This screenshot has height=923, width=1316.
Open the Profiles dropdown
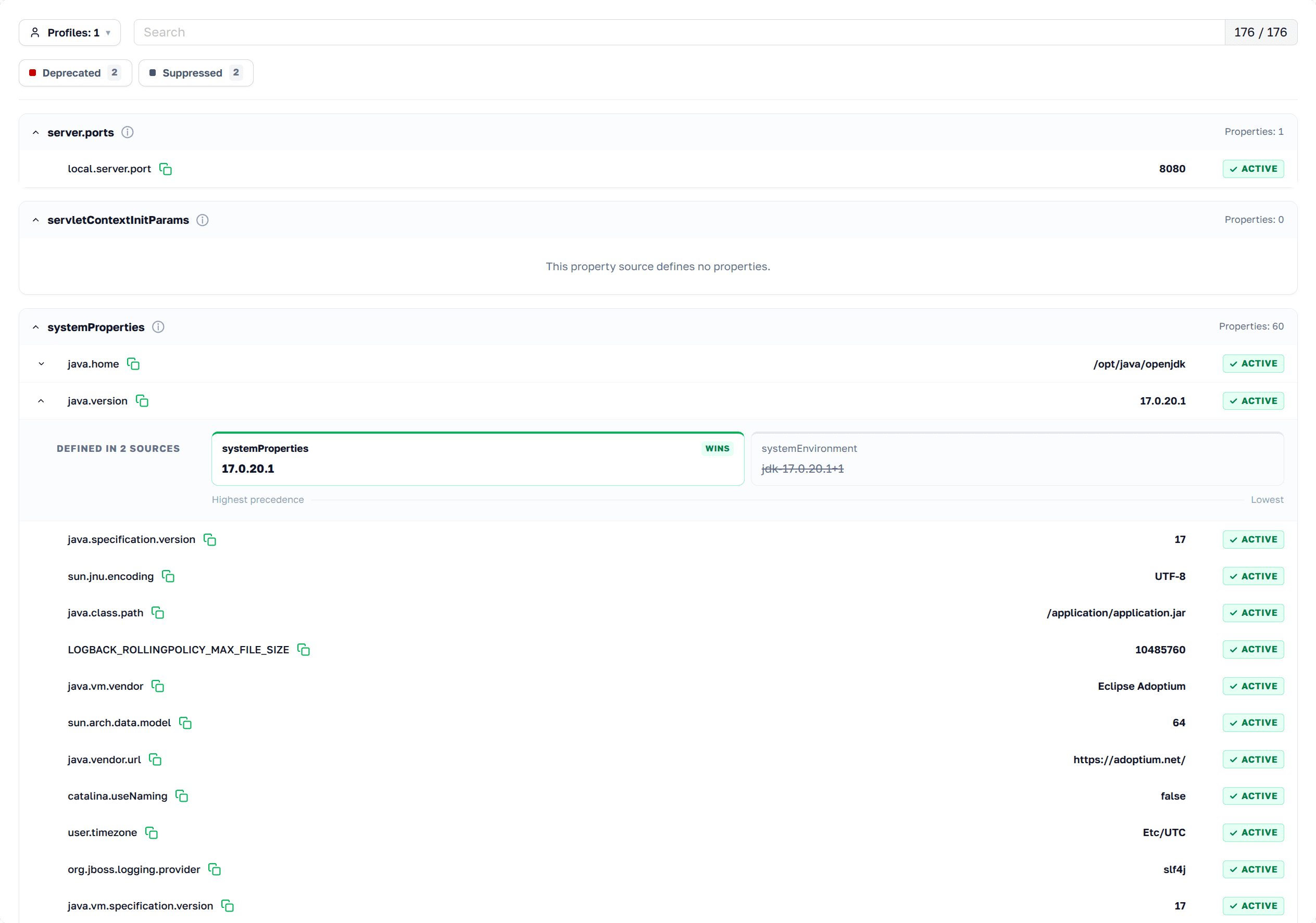click(x=70, y=33)
